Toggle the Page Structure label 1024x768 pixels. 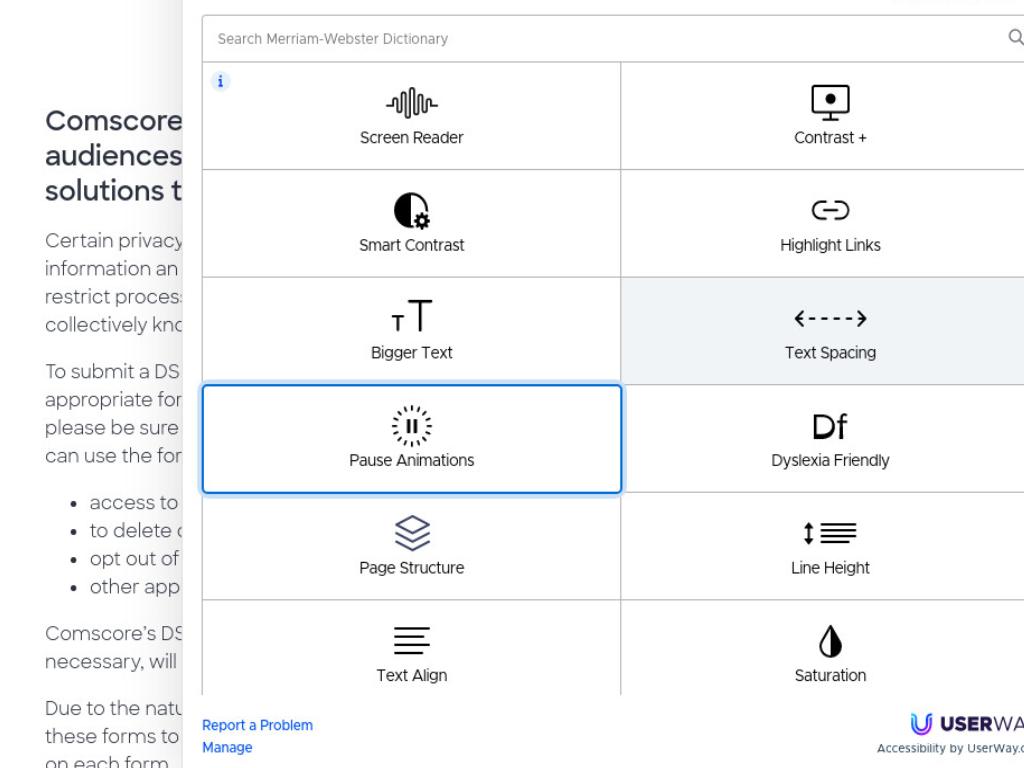pyautogui.click(x=411, y=568)
